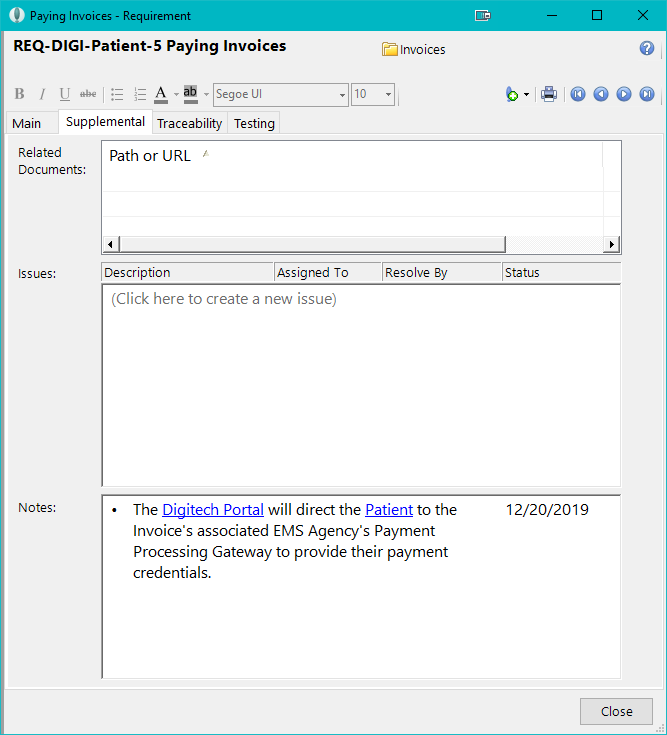Viewport: 667px width, 735px height.
Task: Click right arrow of Related Documents scrollbar
Action: pos(611,244)
